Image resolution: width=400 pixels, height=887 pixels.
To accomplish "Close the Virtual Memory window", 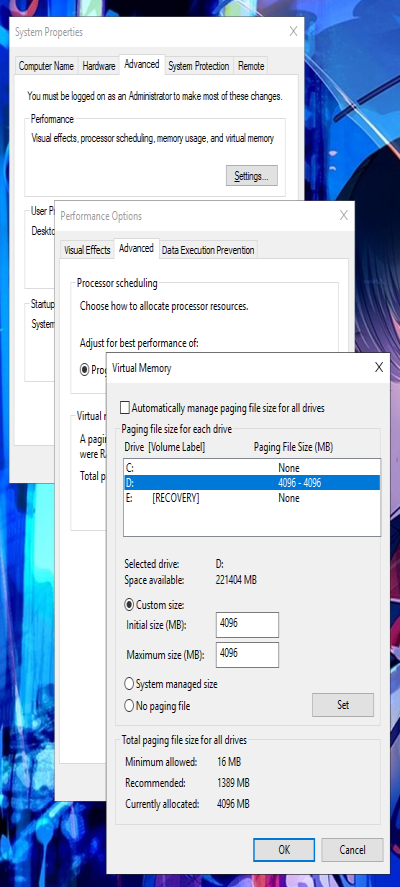I will [379, 368].
